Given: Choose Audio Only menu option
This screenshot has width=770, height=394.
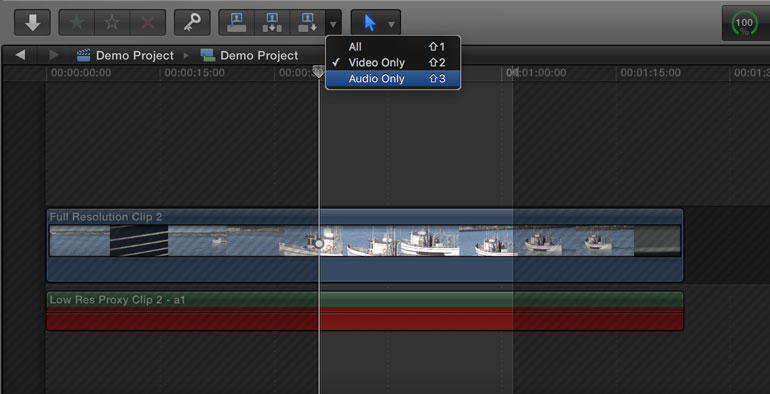Looking at the screenshot, I should click(x=393, y=79).
